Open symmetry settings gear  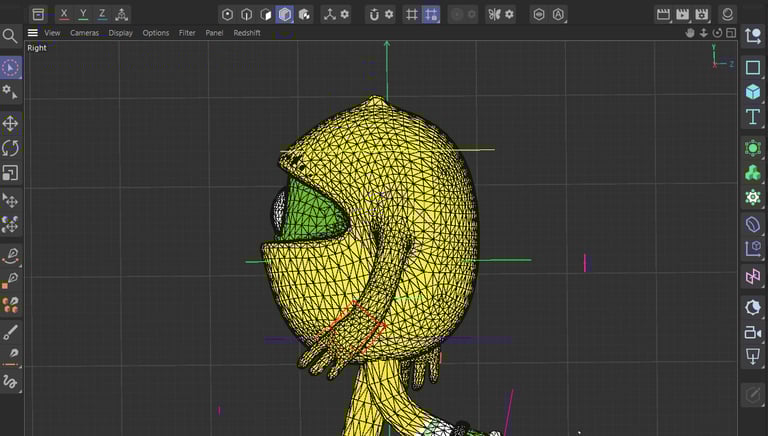[509, 14]
